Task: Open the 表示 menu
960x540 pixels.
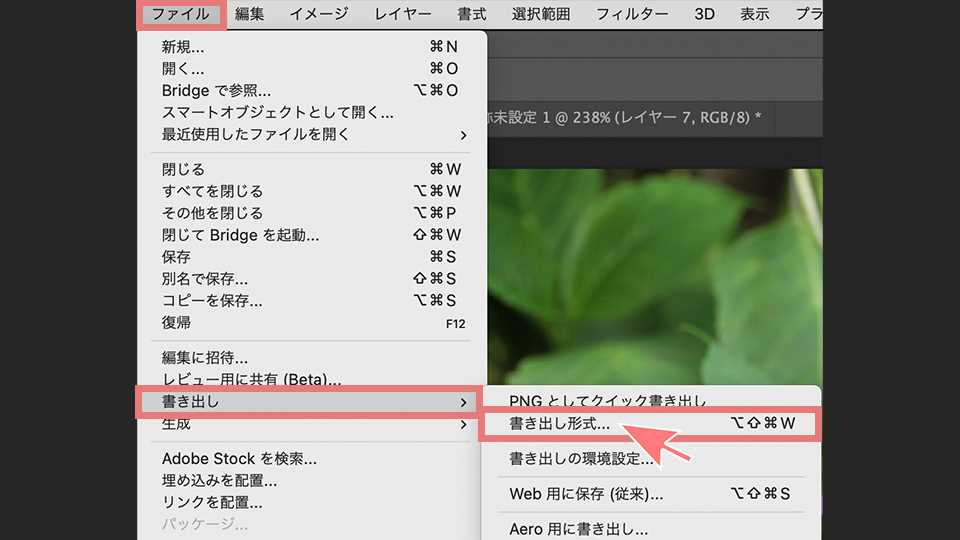Action: [754, 14]
